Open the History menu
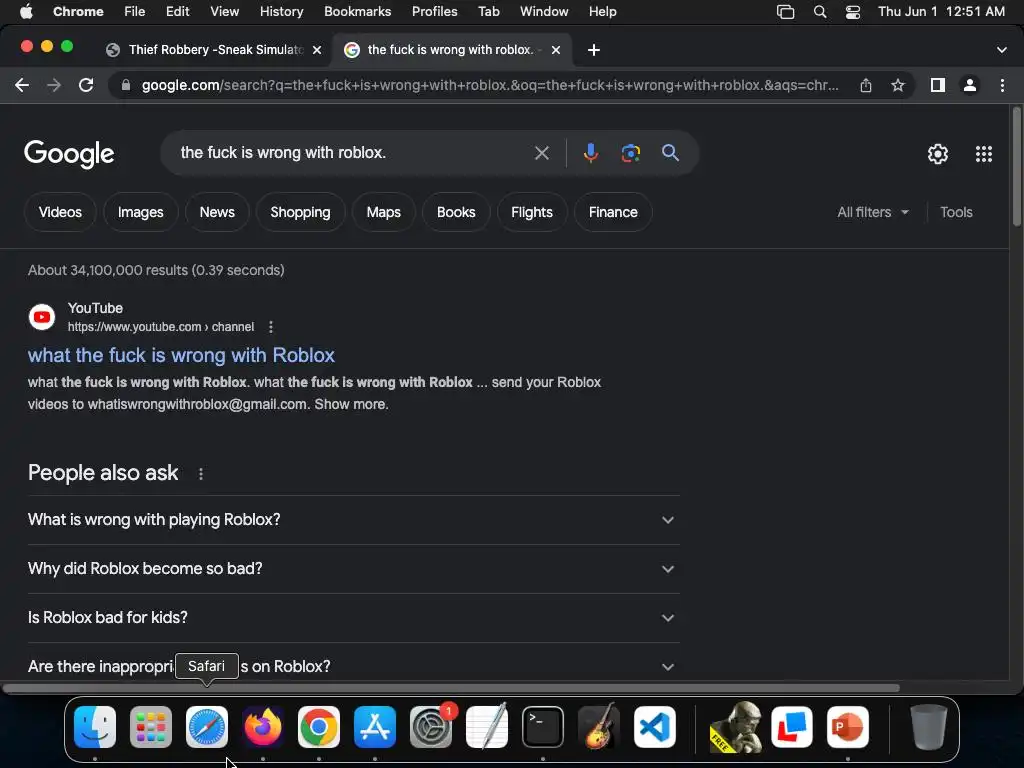Image resolution: width=1024 pixels, height=768 pixels. [281, 12]
